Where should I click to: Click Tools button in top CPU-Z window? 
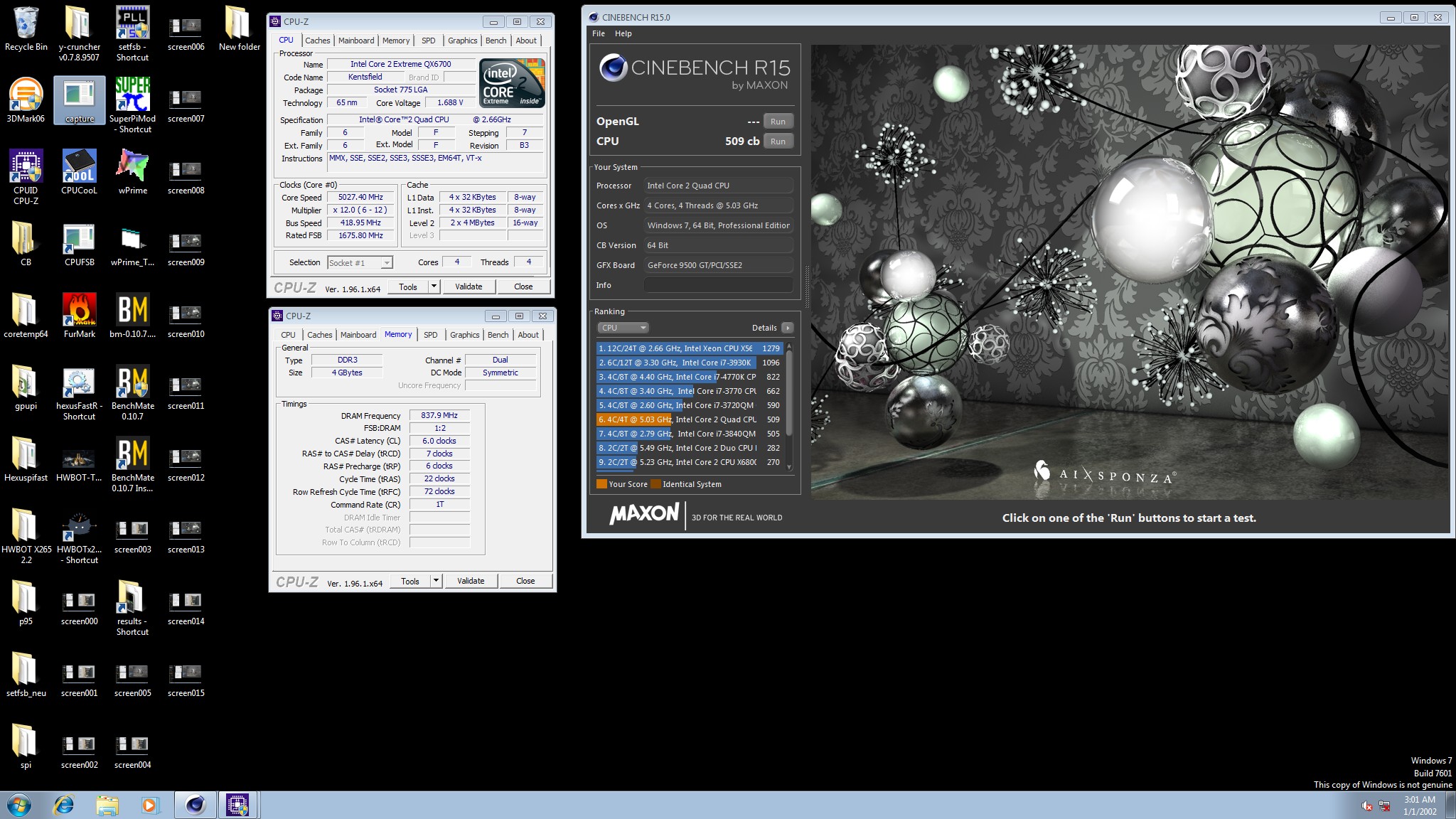(x=408, y=287)
